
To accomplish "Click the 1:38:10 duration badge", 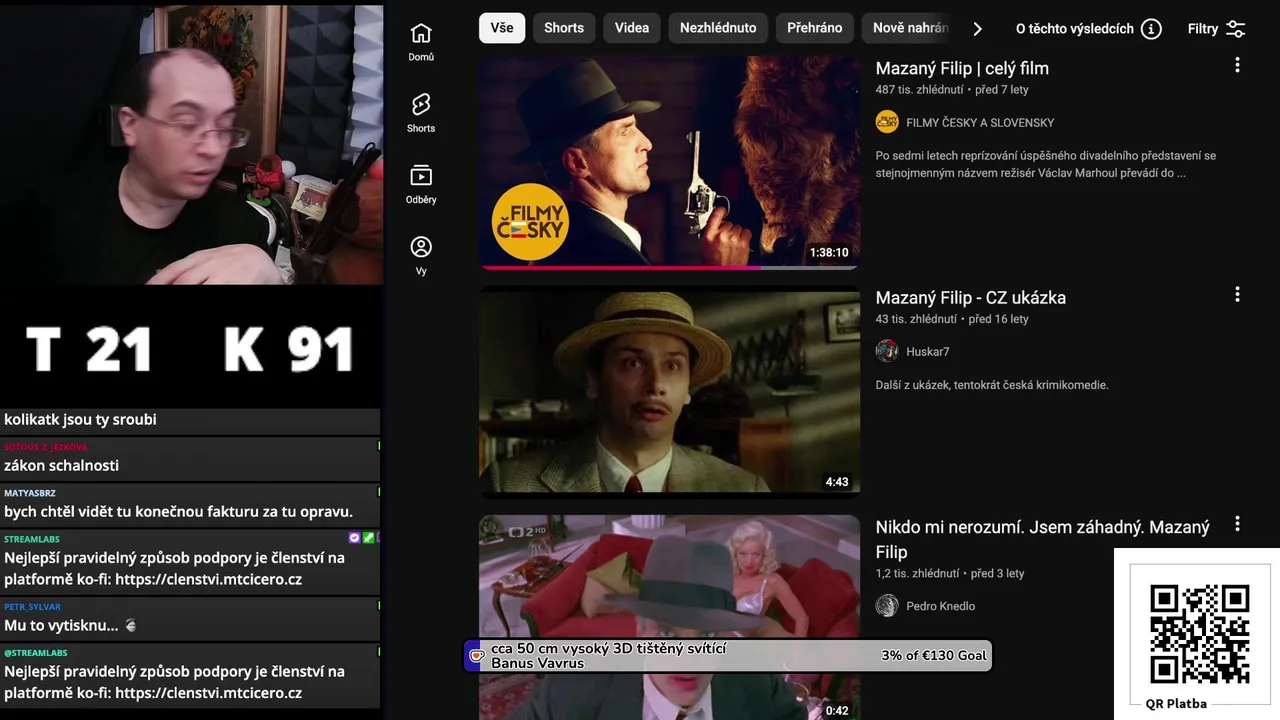I will pyautogui.click(x=829, y=253).
